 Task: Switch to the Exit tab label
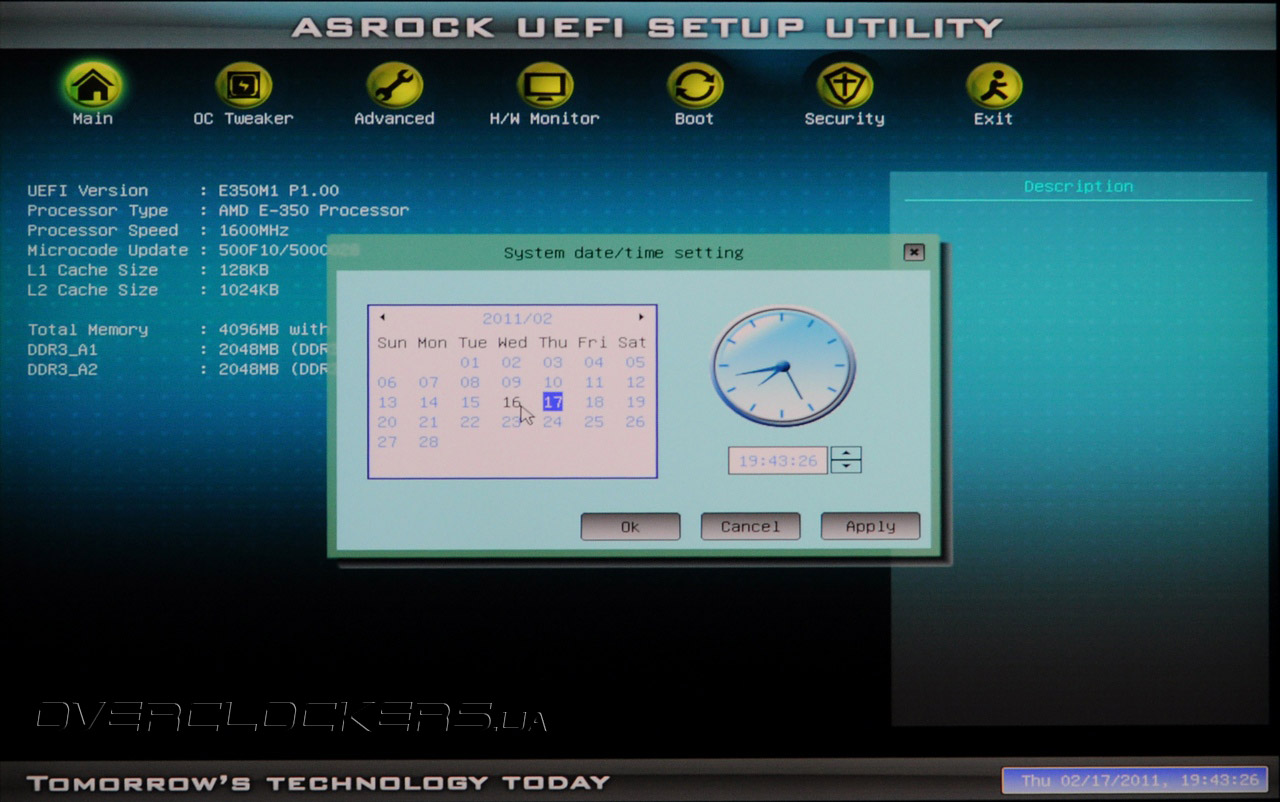(993, 119)
